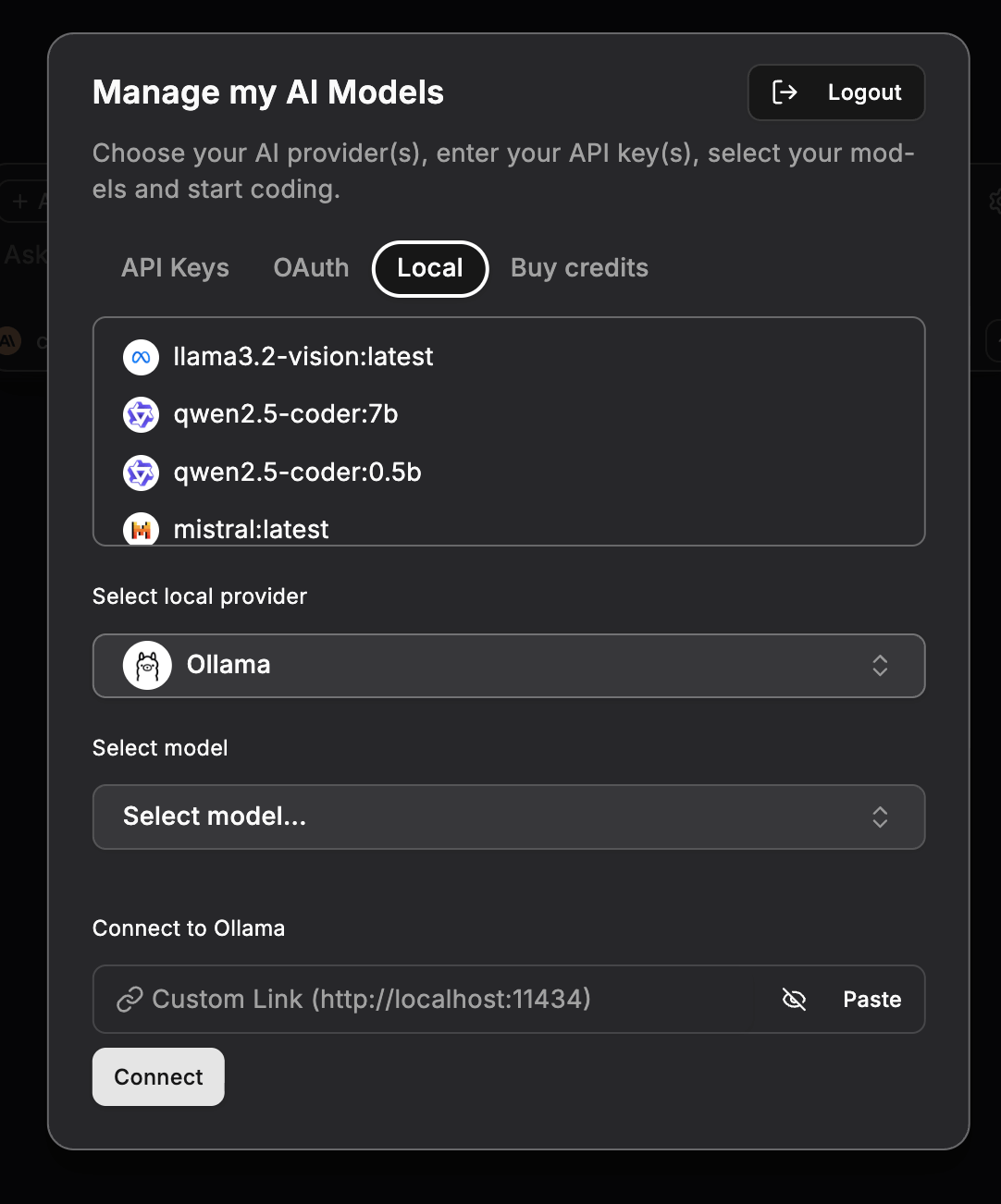Click the Qwen icon beside qwen2.5-coder:0.5b
Screen dimensions: 1001x1204
coord(141,473)
